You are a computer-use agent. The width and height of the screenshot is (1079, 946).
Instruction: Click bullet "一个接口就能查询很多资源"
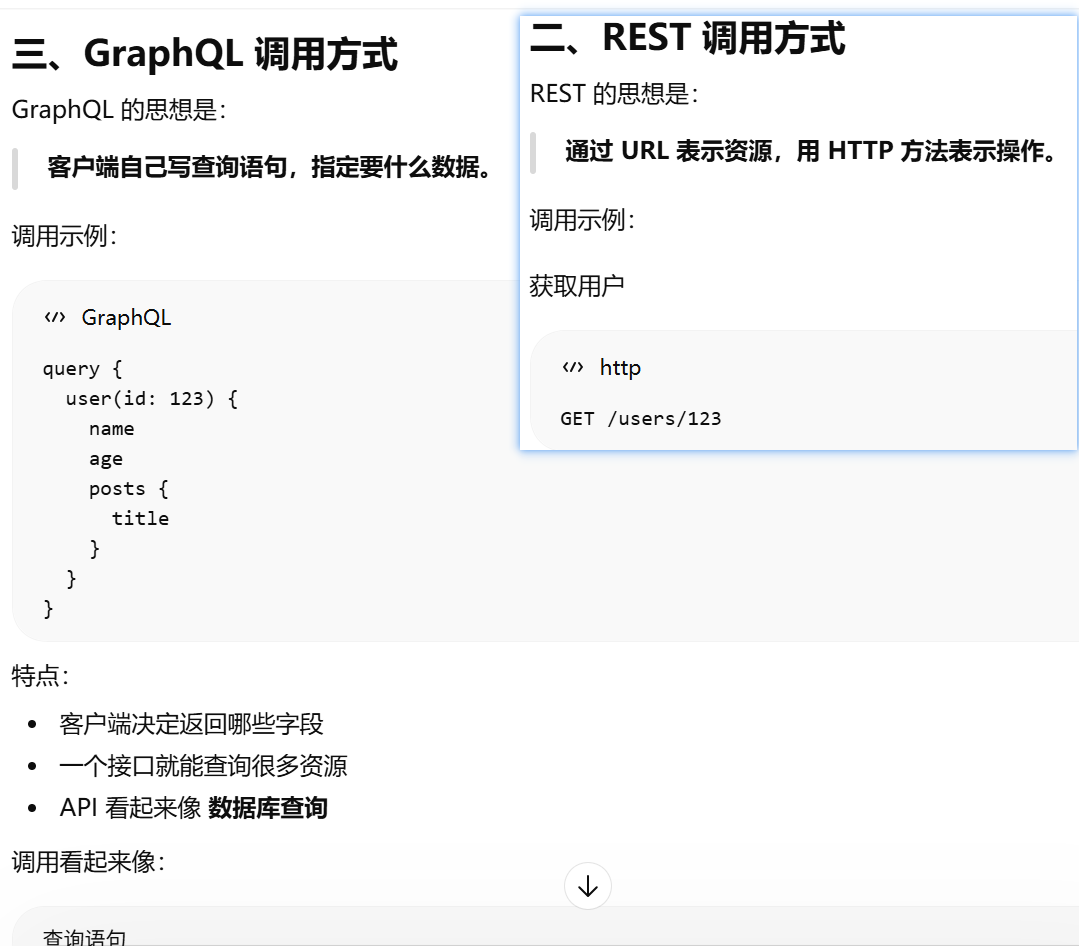click(x=203, y=766)
